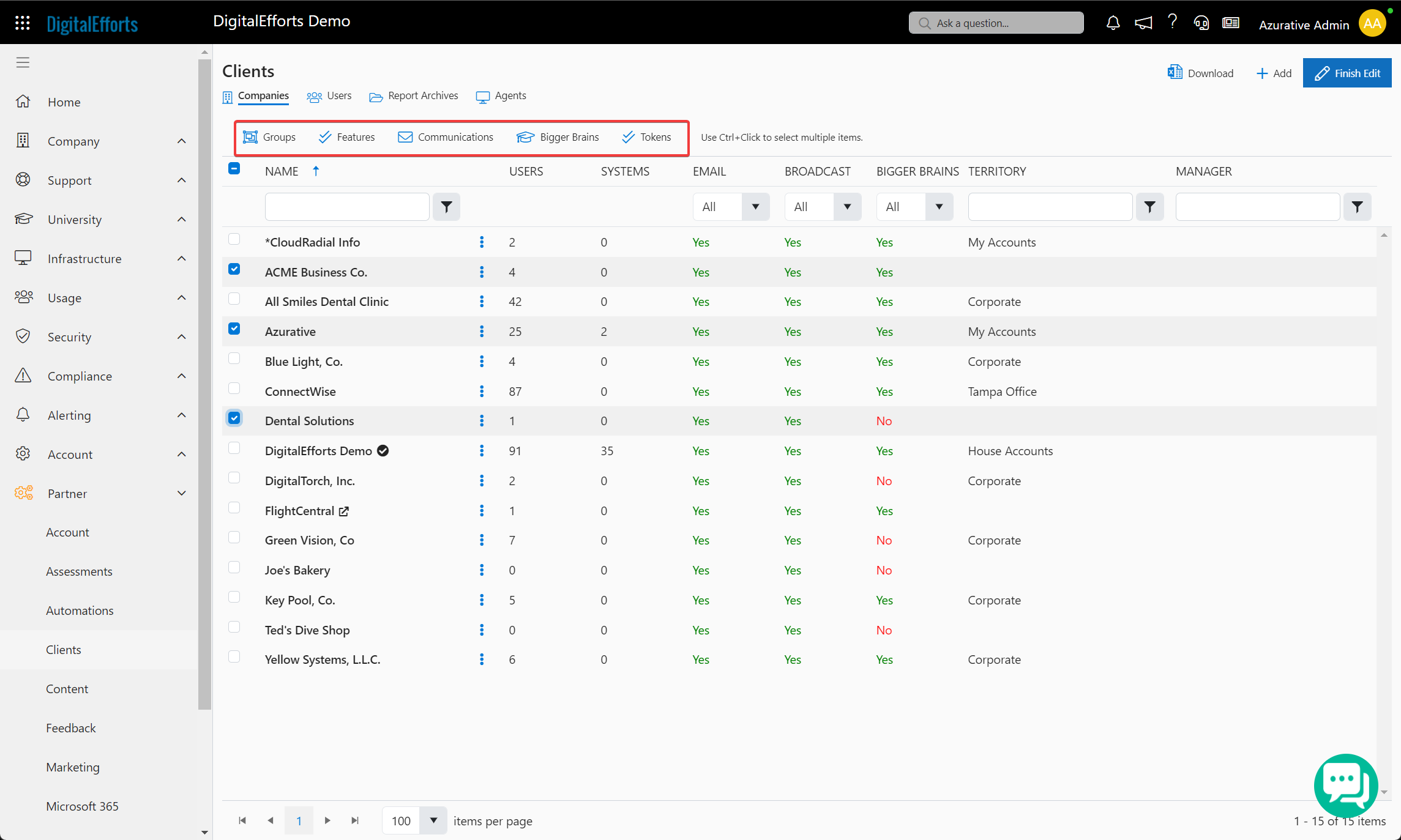
Task: Click the Tokens bulk action button
Action: tap(646, 137)
